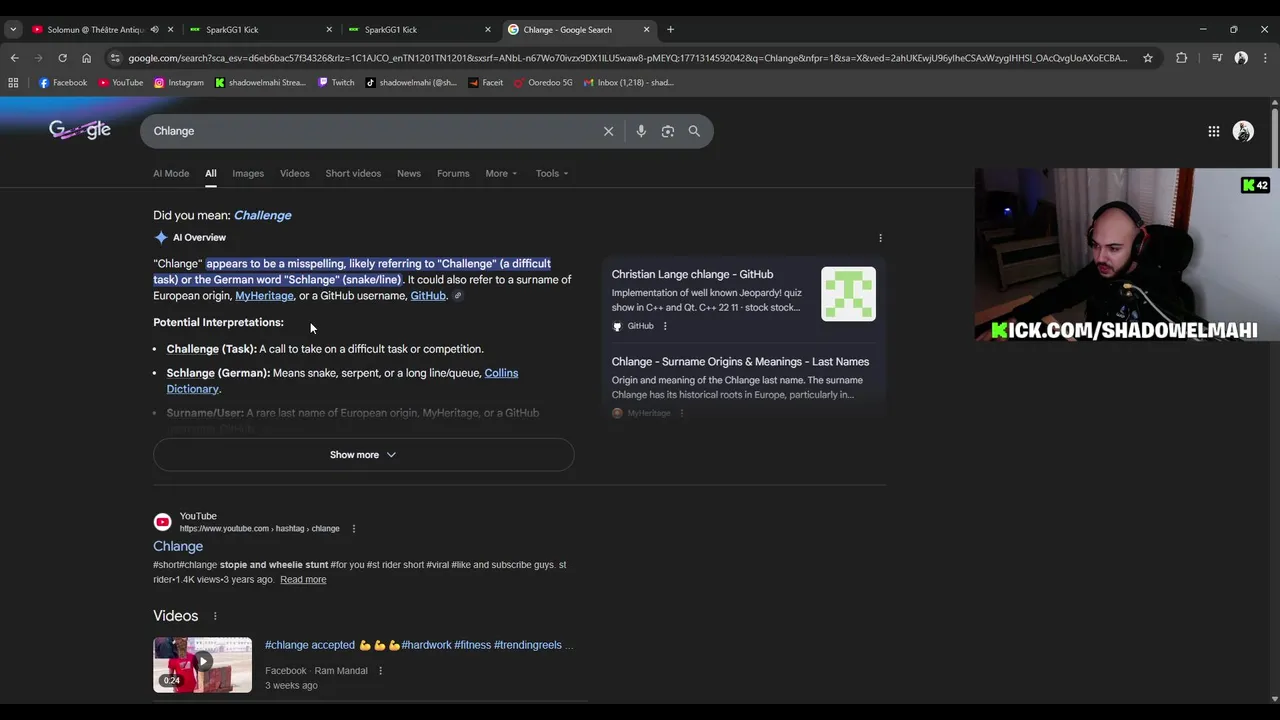Screen dimensions: 1280x720
Task: Expand the More search filters dropdown
Action: (x=501, y=173)
